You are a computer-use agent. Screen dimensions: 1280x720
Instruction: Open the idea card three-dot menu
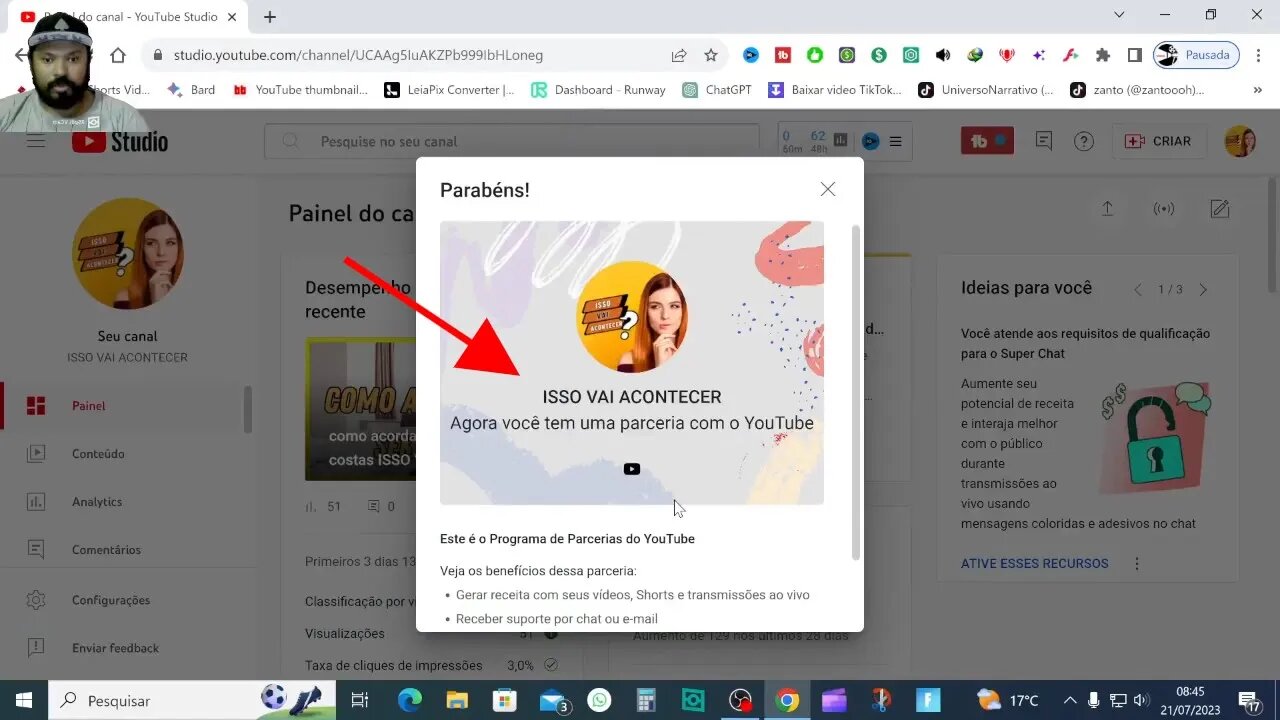pyautogui.click(x=1137, y=564)
